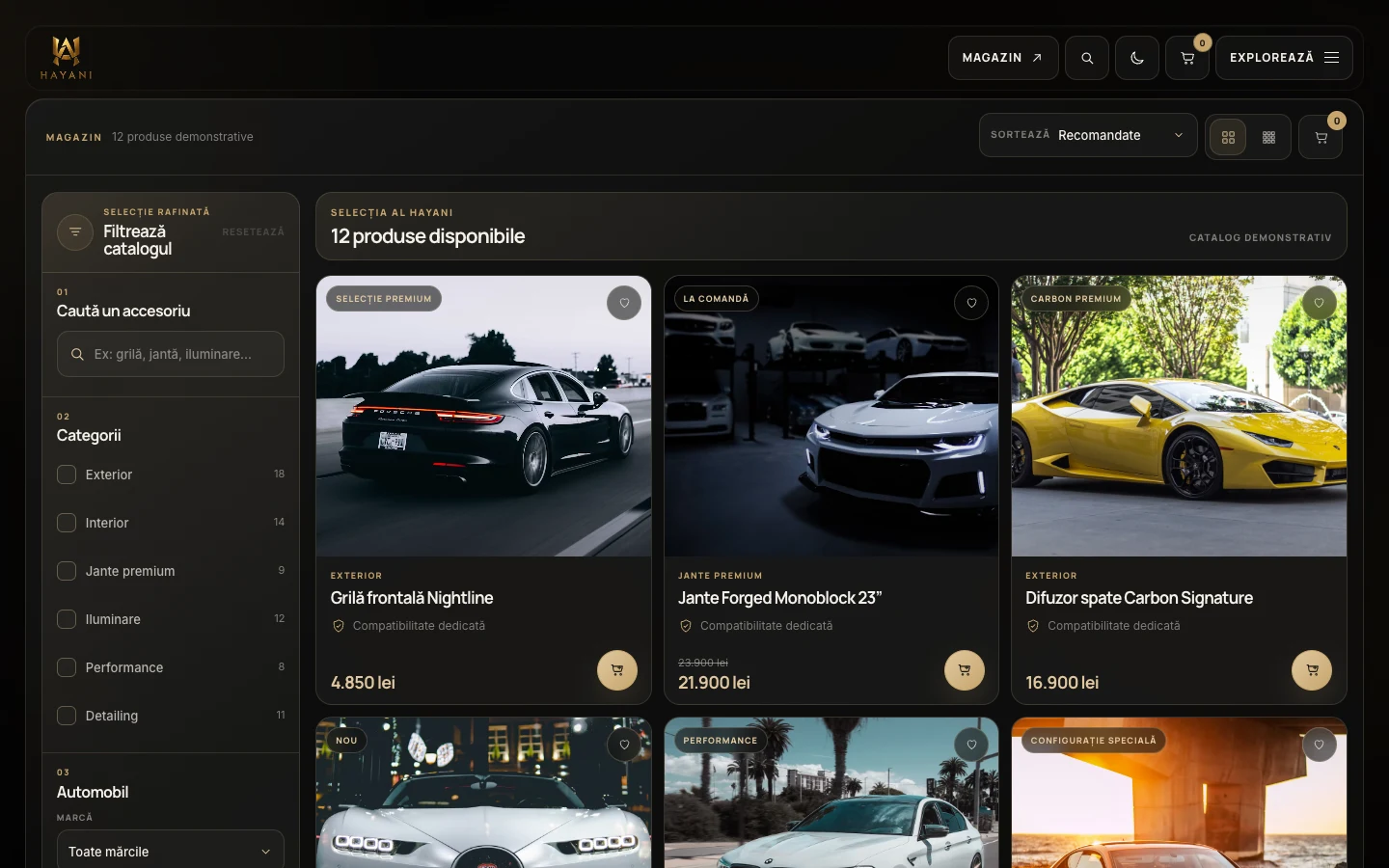Click the Magazin breadcrumb label
1389x868 pixels.
[x=73, y=138]
